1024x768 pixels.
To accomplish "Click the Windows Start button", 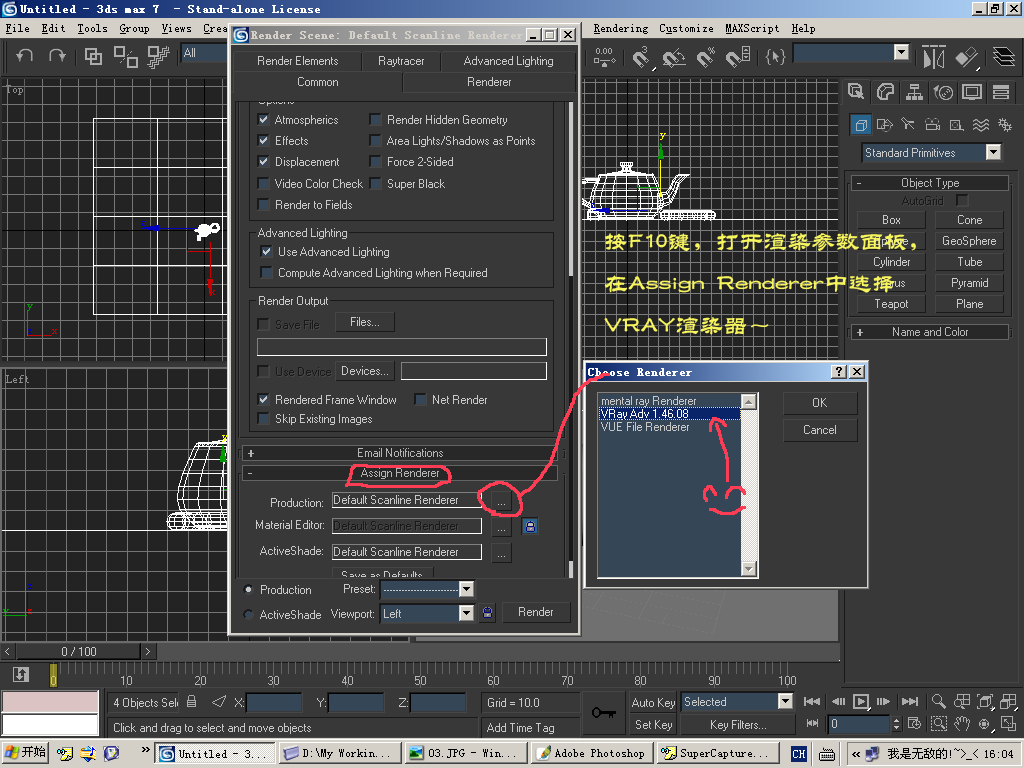I will click(25, 752).
